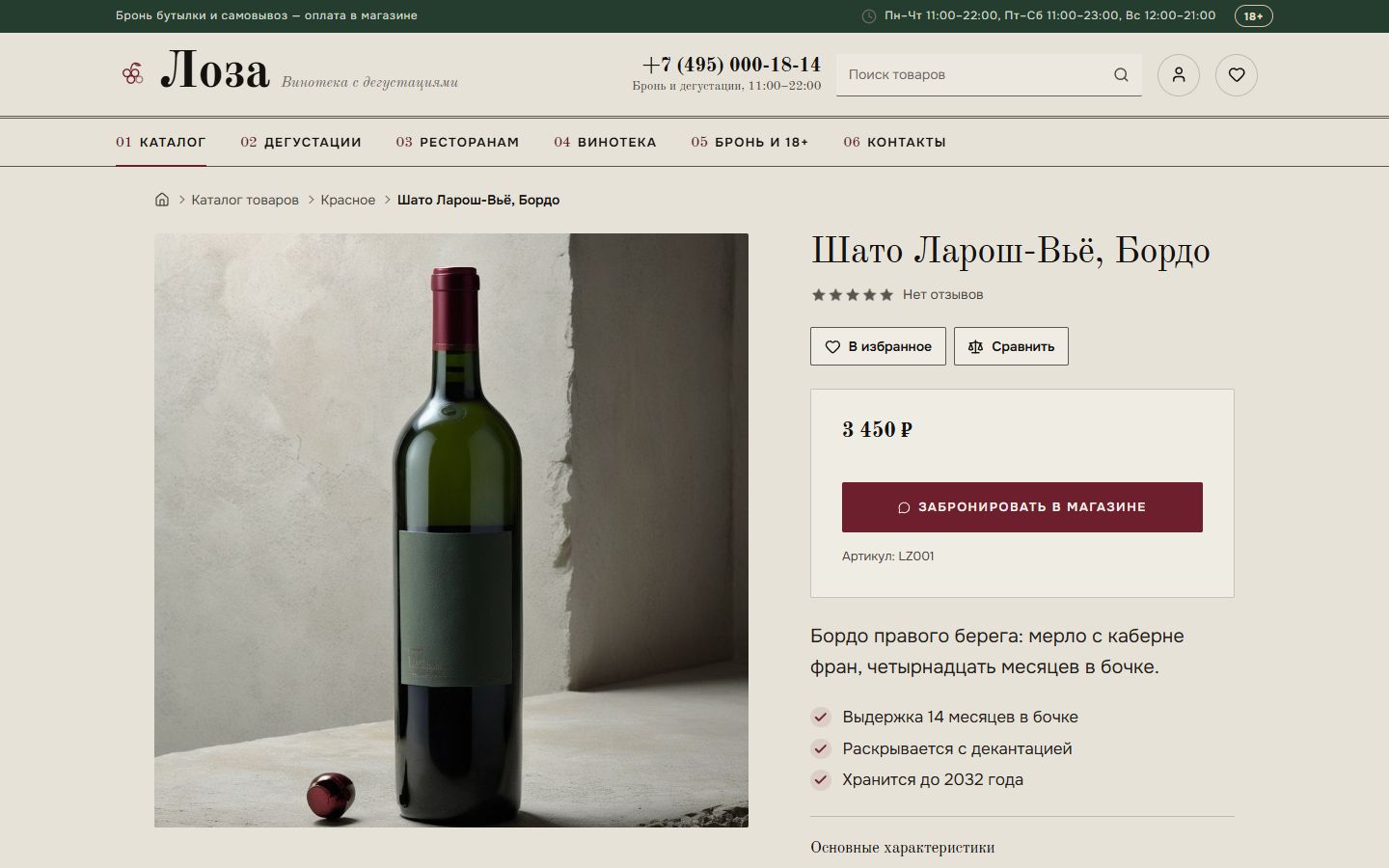Image resolution: width=1389 pixels, height=868 pixels.
Task: Go to the Дегустации section
Action: (x=301, y=142)
